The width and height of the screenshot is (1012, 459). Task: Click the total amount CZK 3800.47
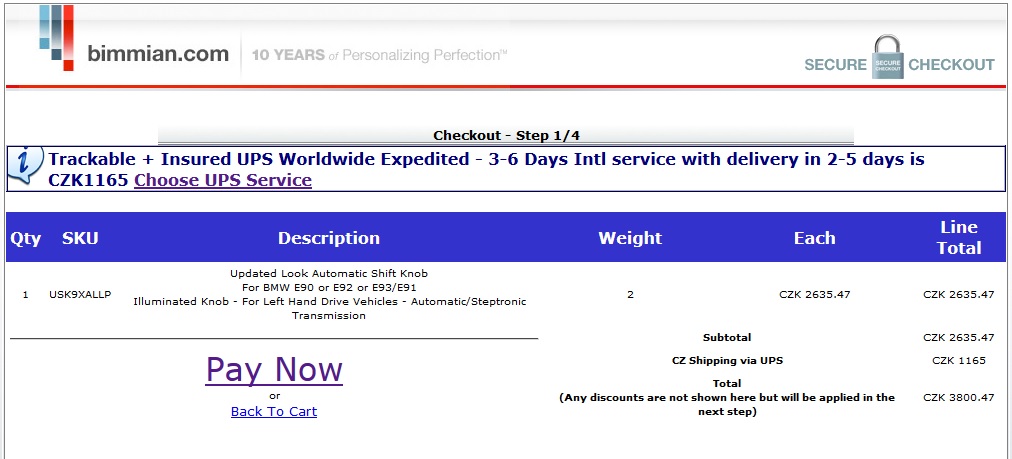[958, 398]
